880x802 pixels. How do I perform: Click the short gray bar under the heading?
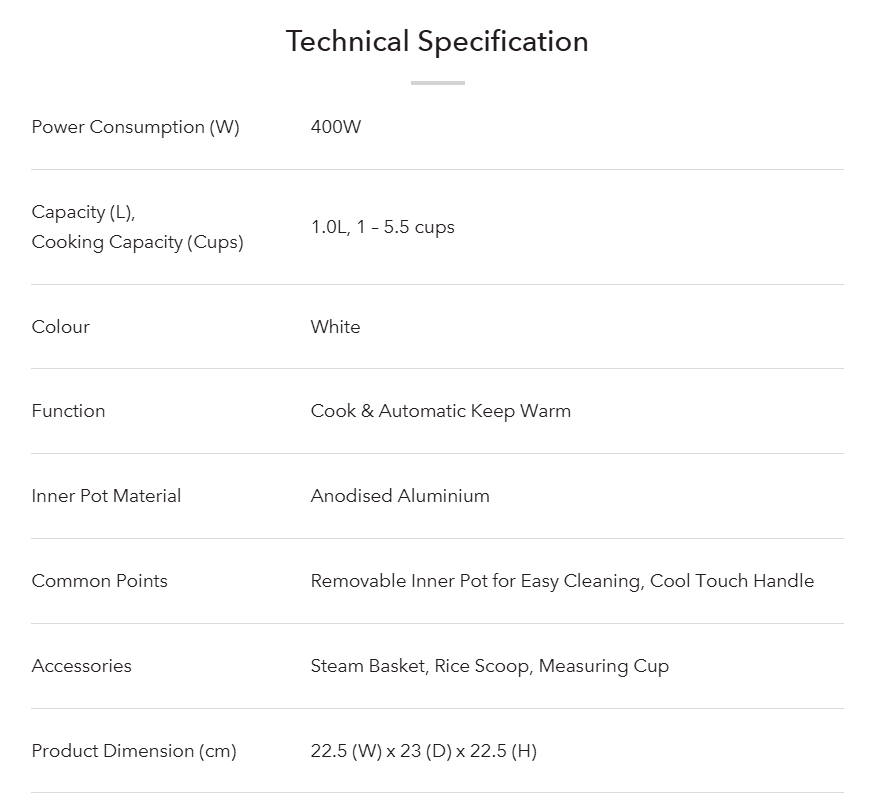pos(437,83)
